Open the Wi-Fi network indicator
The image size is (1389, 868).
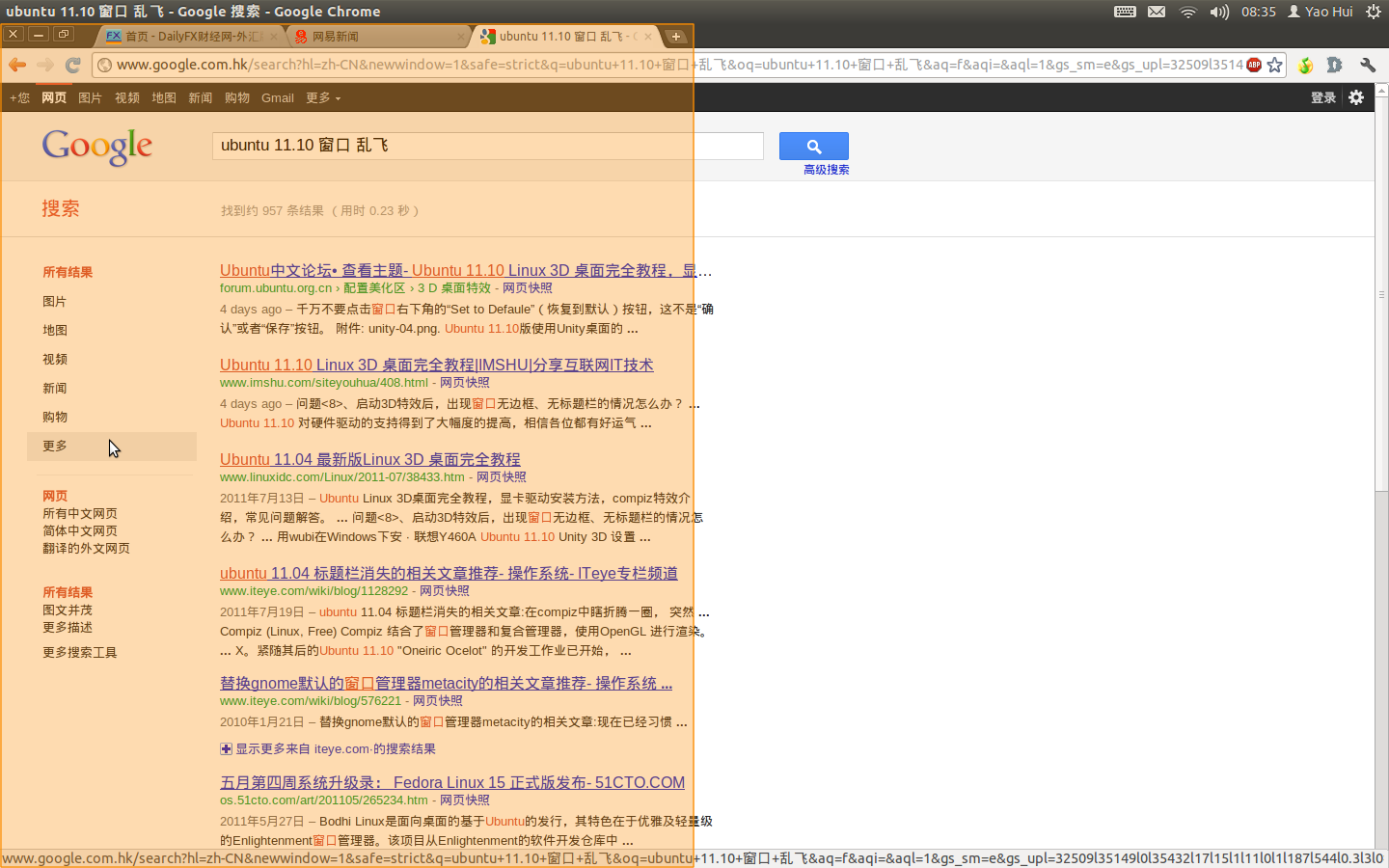[x=1188, y=12]
